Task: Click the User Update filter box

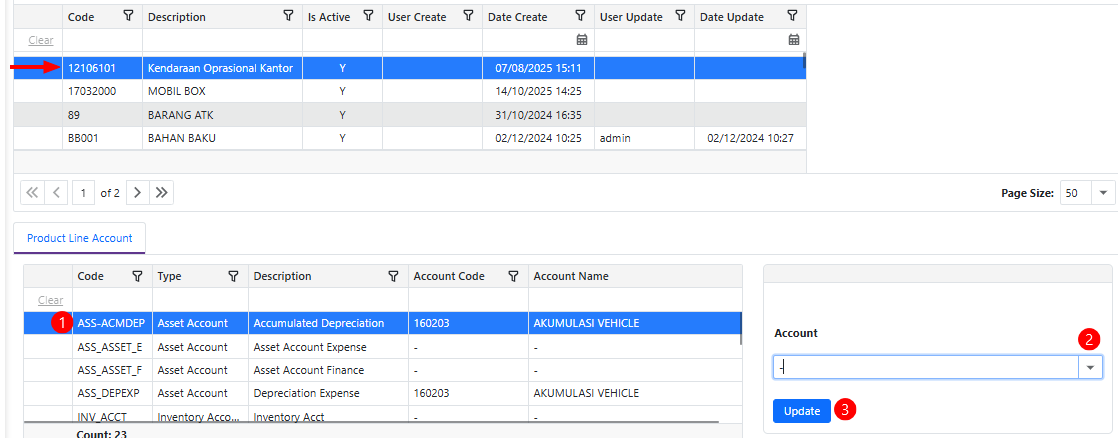Action: [645, 40]
